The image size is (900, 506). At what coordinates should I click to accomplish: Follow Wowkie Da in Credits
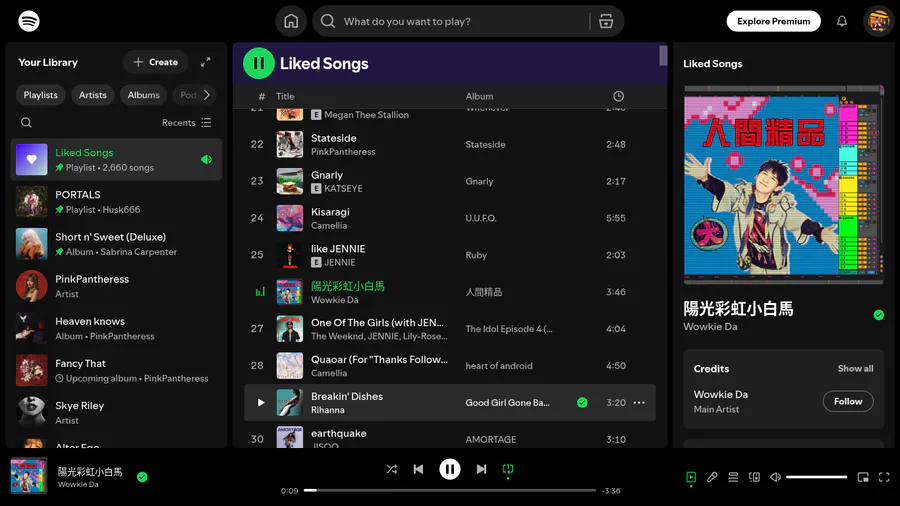pos(848,402)
